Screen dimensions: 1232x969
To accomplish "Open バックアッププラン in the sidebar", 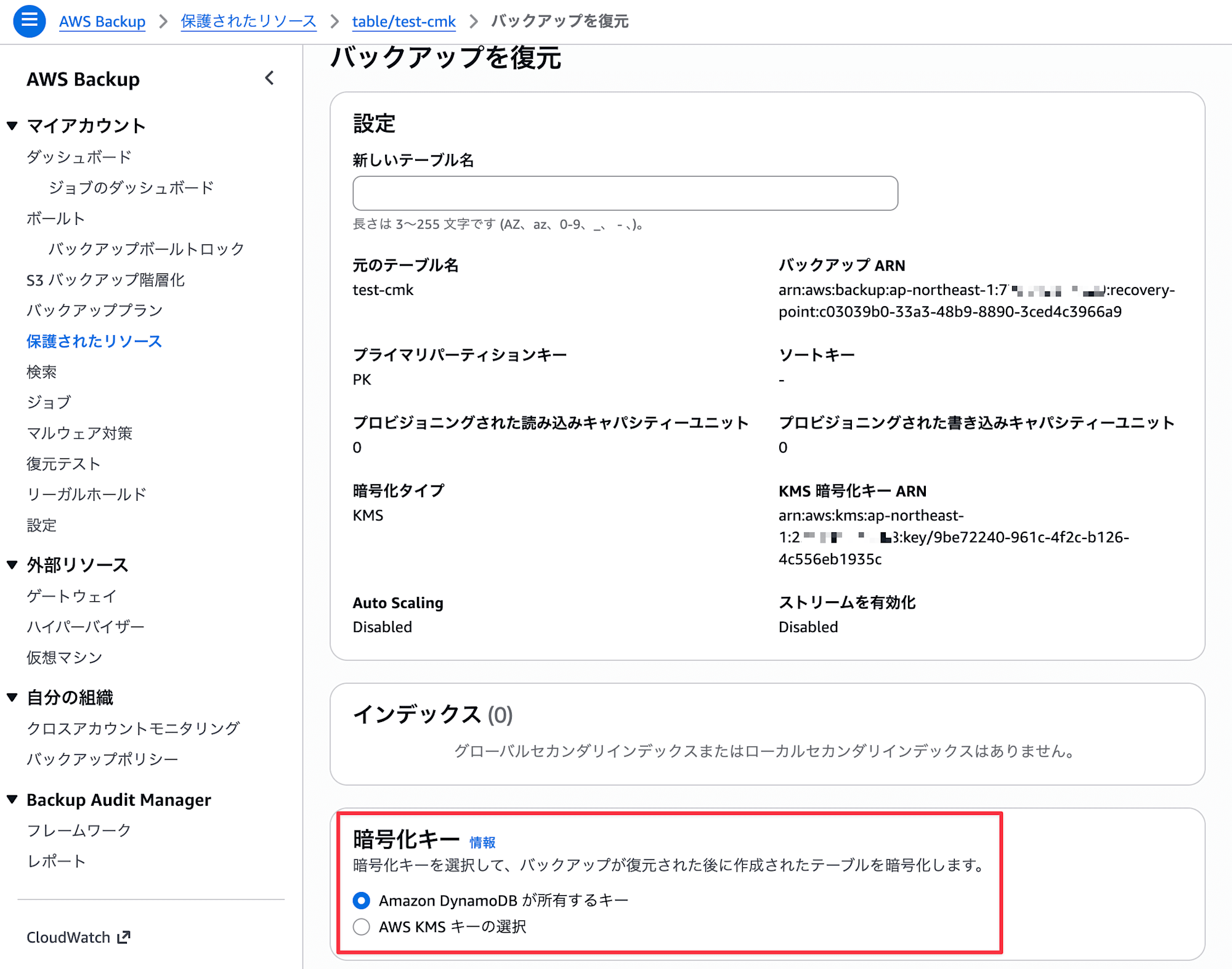I will coord(94,310).
